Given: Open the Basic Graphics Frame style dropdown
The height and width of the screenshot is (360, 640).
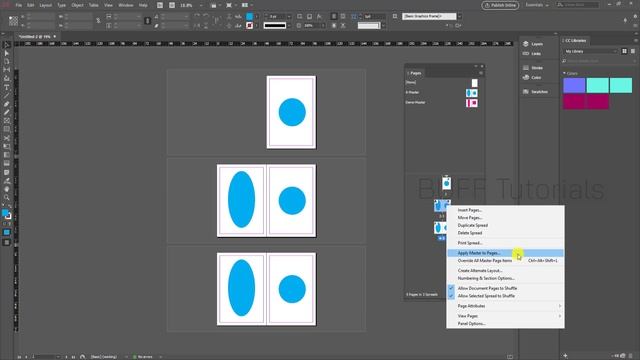Looking at the screenshot, I should point(460,16).
